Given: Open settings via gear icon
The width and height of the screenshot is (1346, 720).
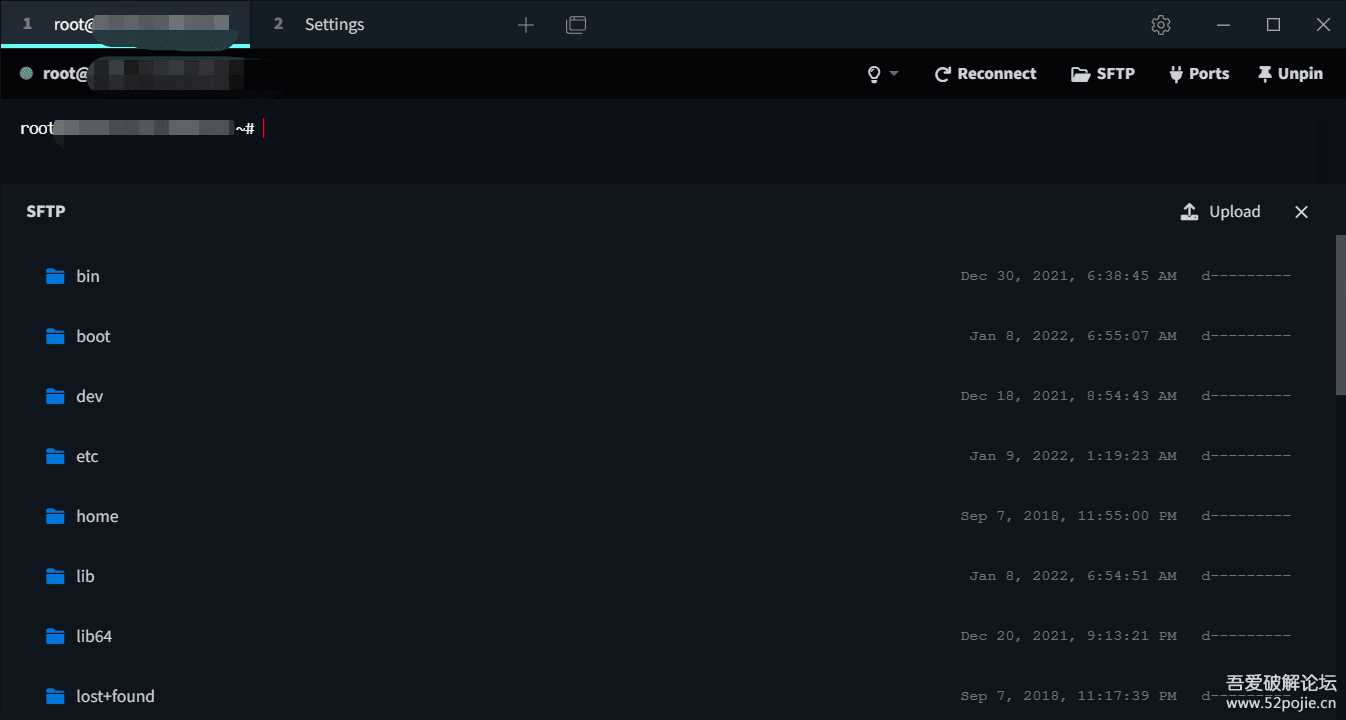Looking at the screenshot, I should (1160, 25).
